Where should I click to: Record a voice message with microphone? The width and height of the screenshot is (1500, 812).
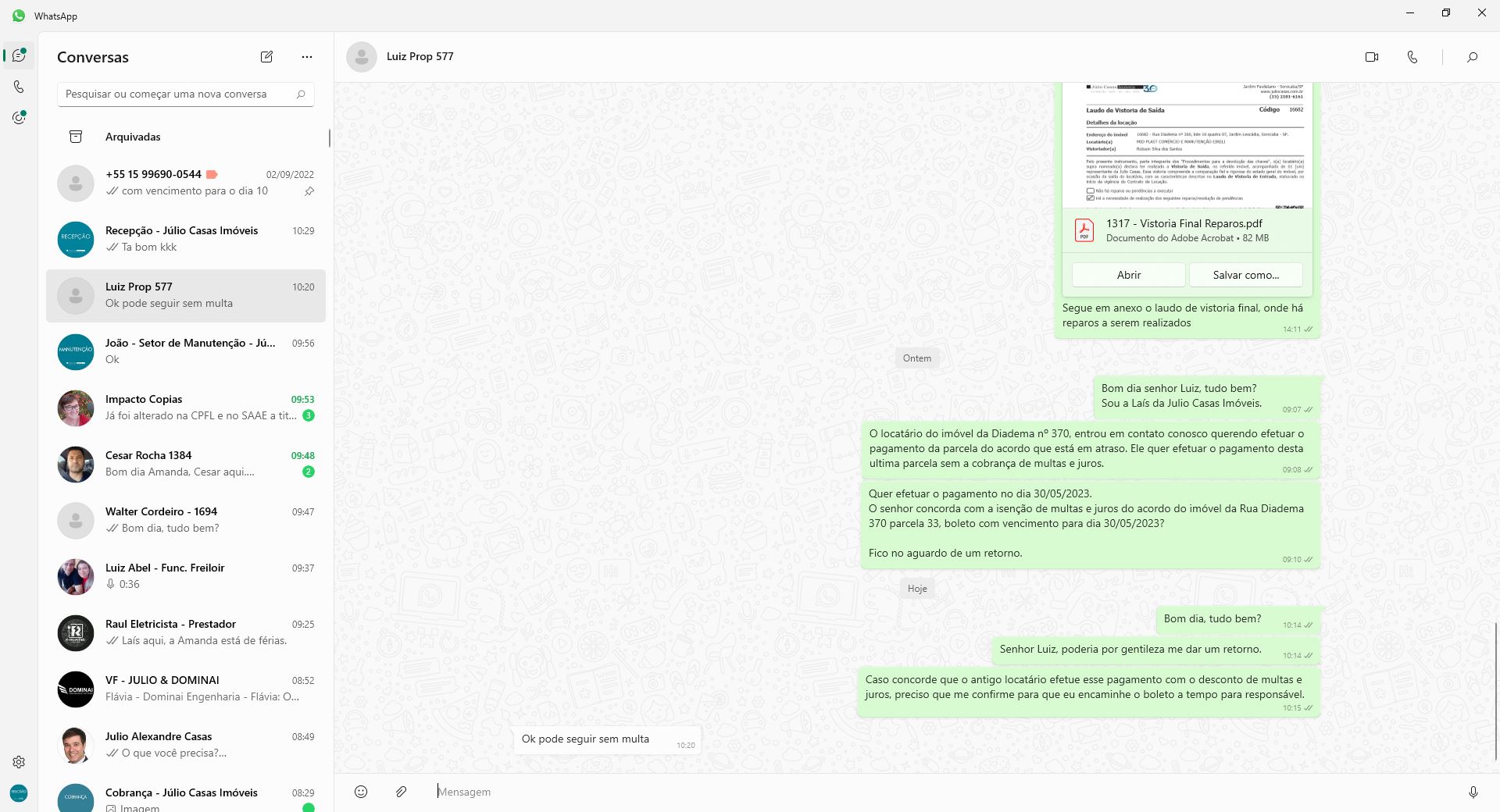pyautogui.click(x=1473, y=792)
